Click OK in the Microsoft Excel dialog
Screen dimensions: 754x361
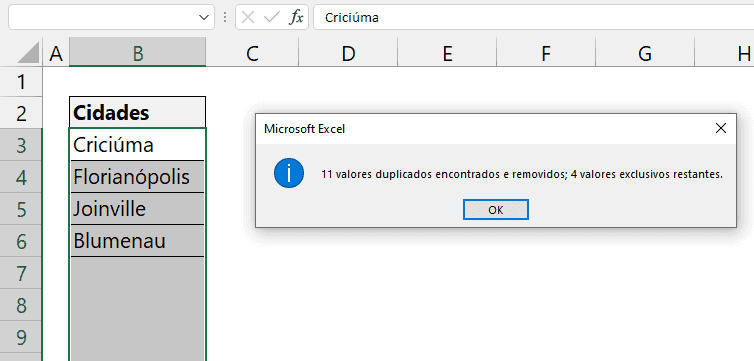click(x=496, y=210)
